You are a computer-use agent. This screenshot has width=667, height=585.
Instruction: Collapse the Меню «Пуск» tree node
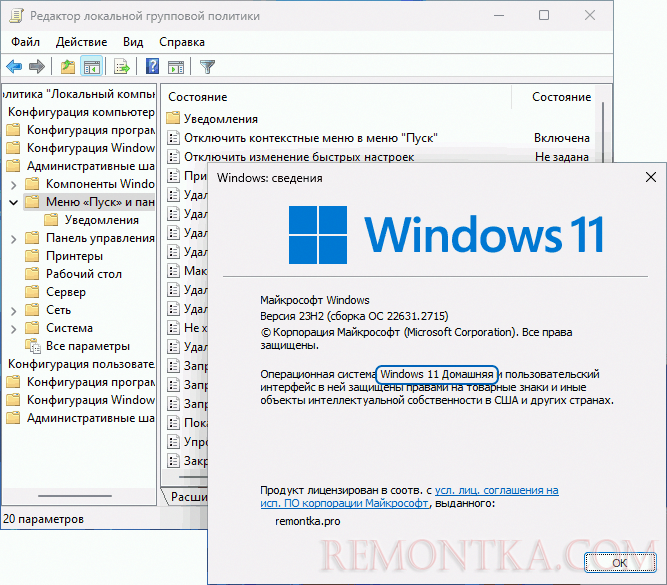pos(14,203)
